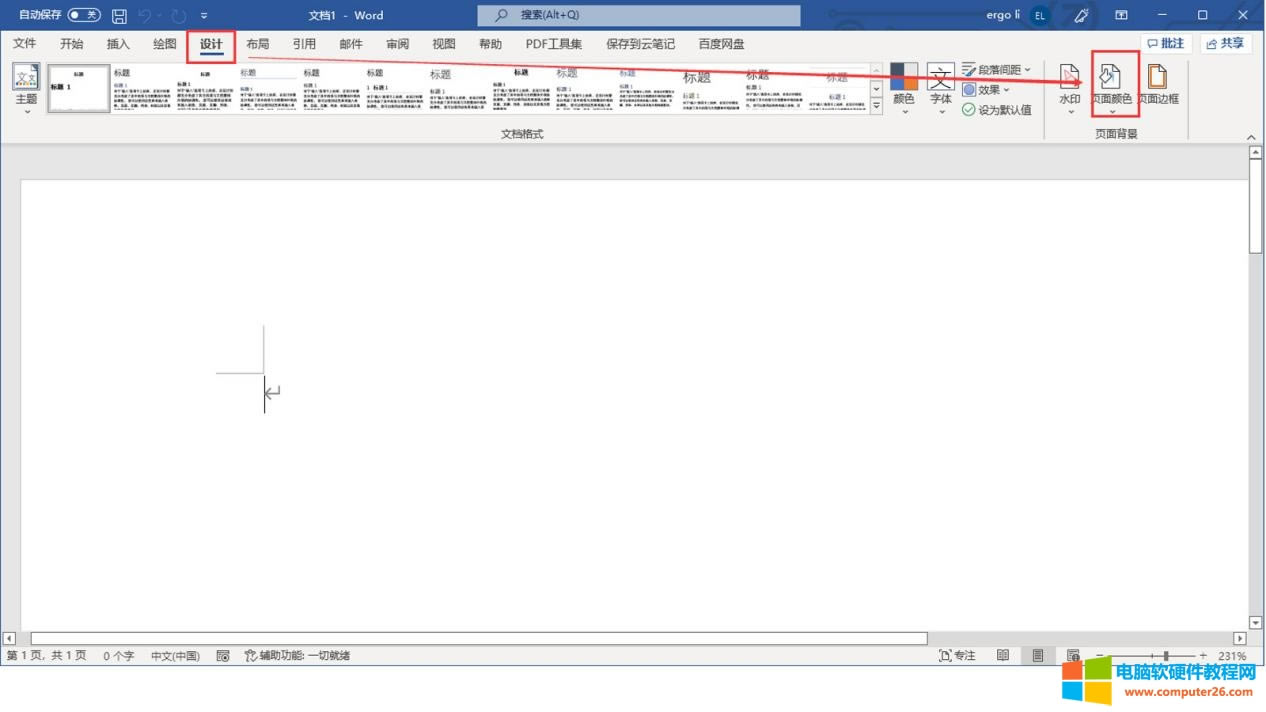
Task: Open Page Borders (页面边框)
Action: click(x=1157, y=86)
